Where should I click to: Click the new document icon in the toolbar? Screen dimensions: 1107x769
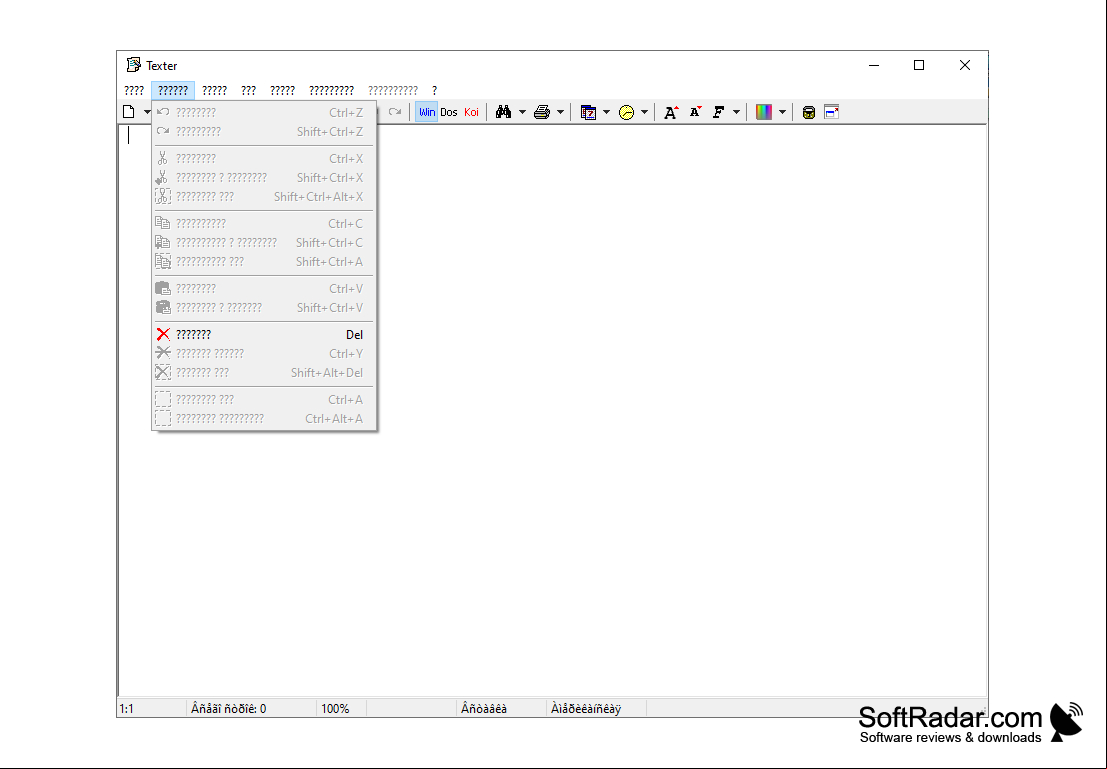pos(128,112)
